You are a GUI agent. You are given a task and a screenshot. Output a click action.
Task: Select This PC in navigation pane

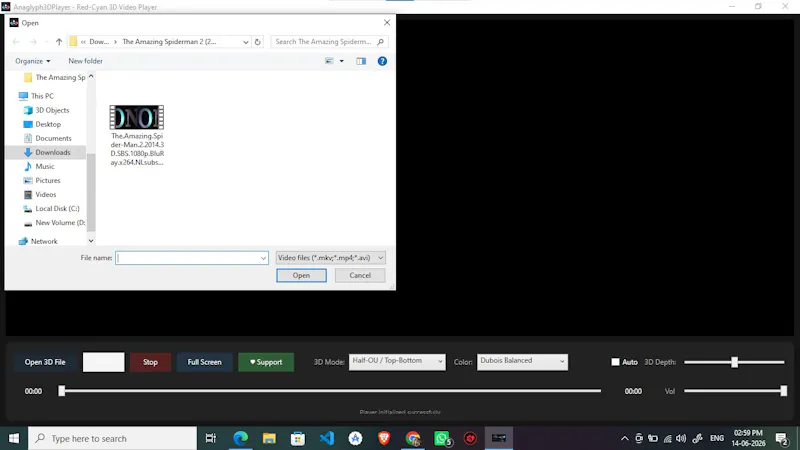[36, 96]
